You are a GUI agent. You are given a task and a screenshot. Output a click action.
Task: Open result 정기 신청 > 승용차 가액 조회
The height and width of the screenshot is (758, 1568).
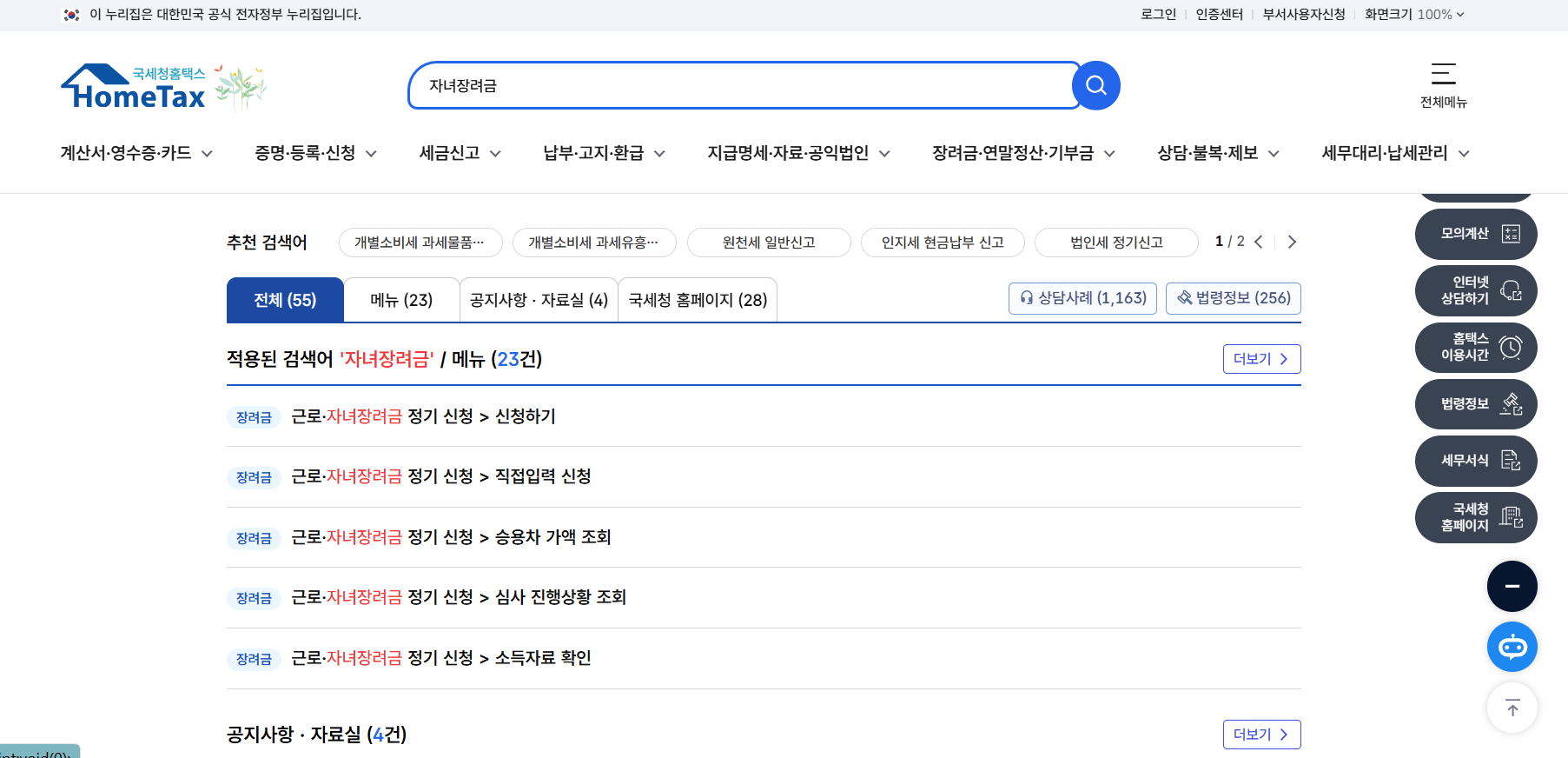(451, 537)
